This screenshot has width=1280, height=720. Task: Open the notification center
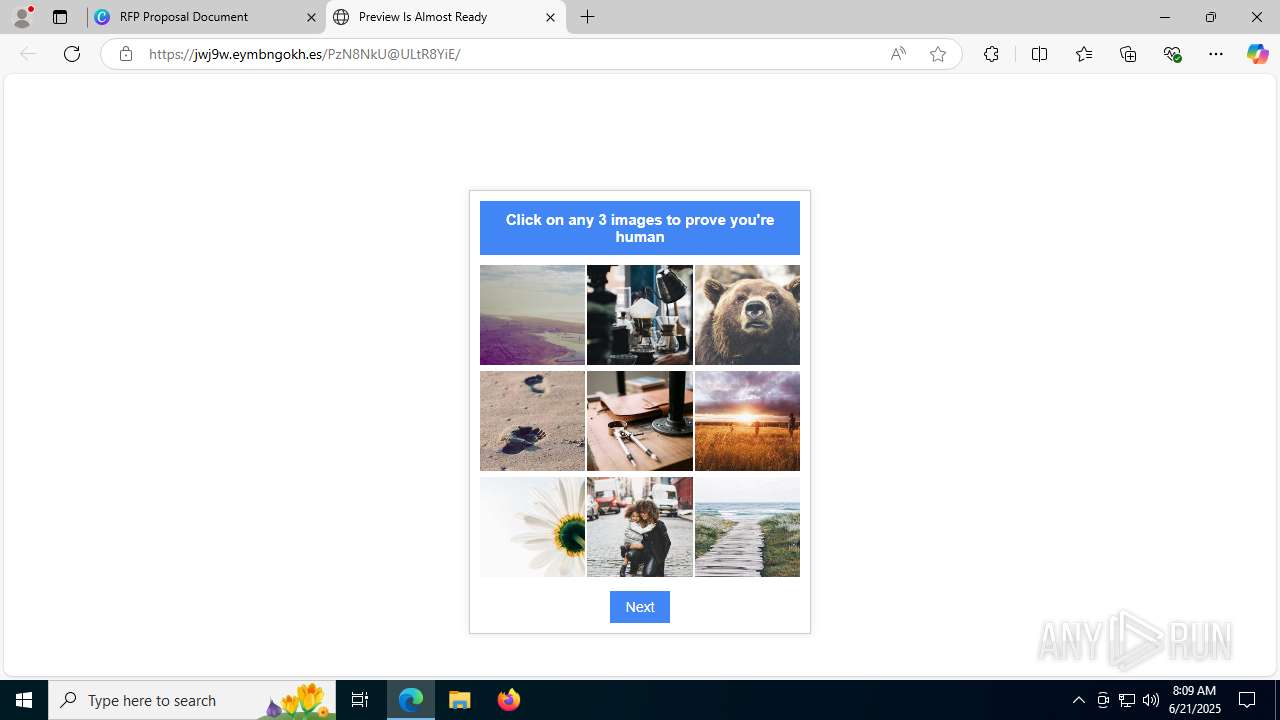tap(1248, 700)
